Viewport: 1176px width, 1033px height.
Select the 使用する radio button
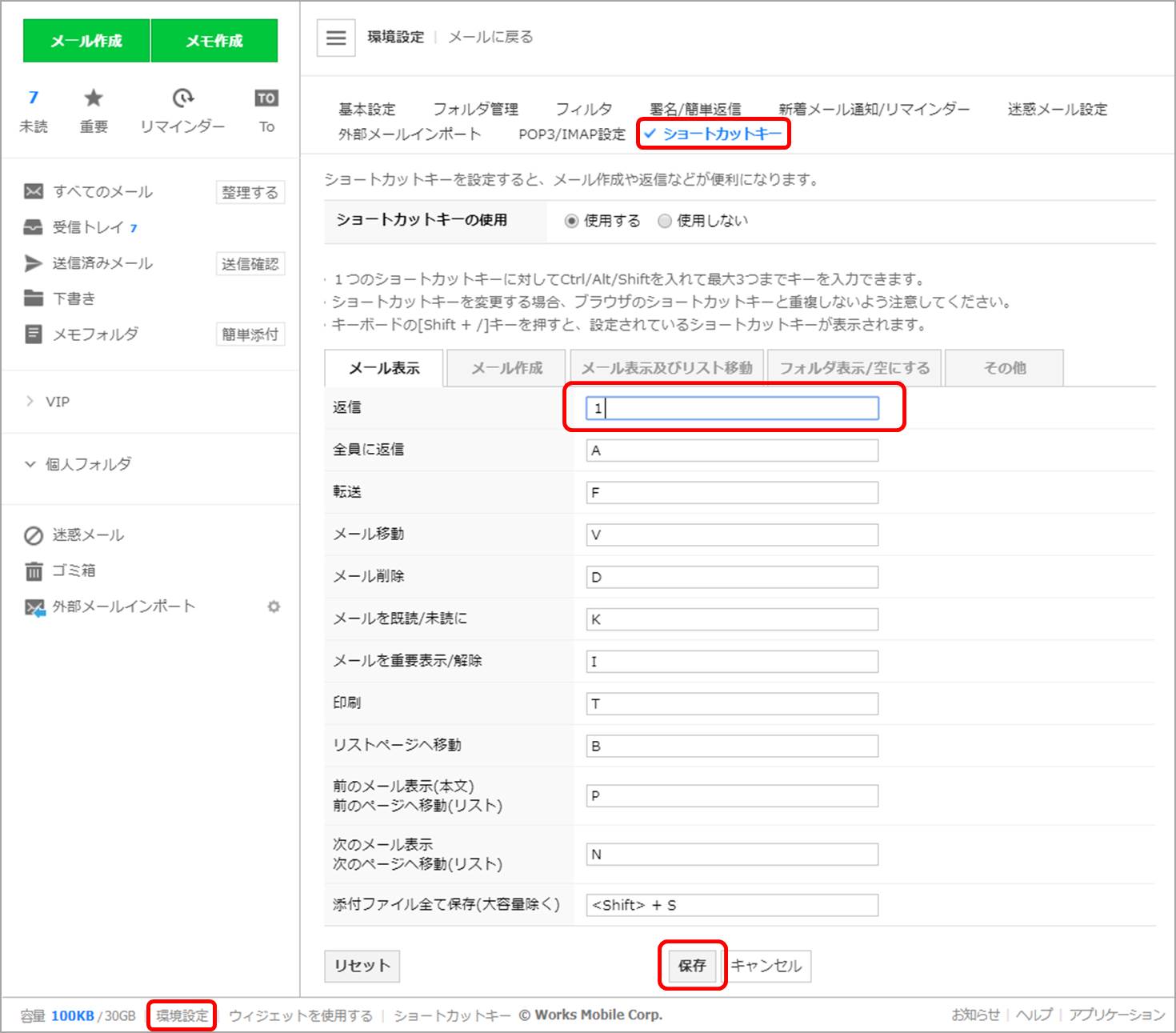pos(571,222)
